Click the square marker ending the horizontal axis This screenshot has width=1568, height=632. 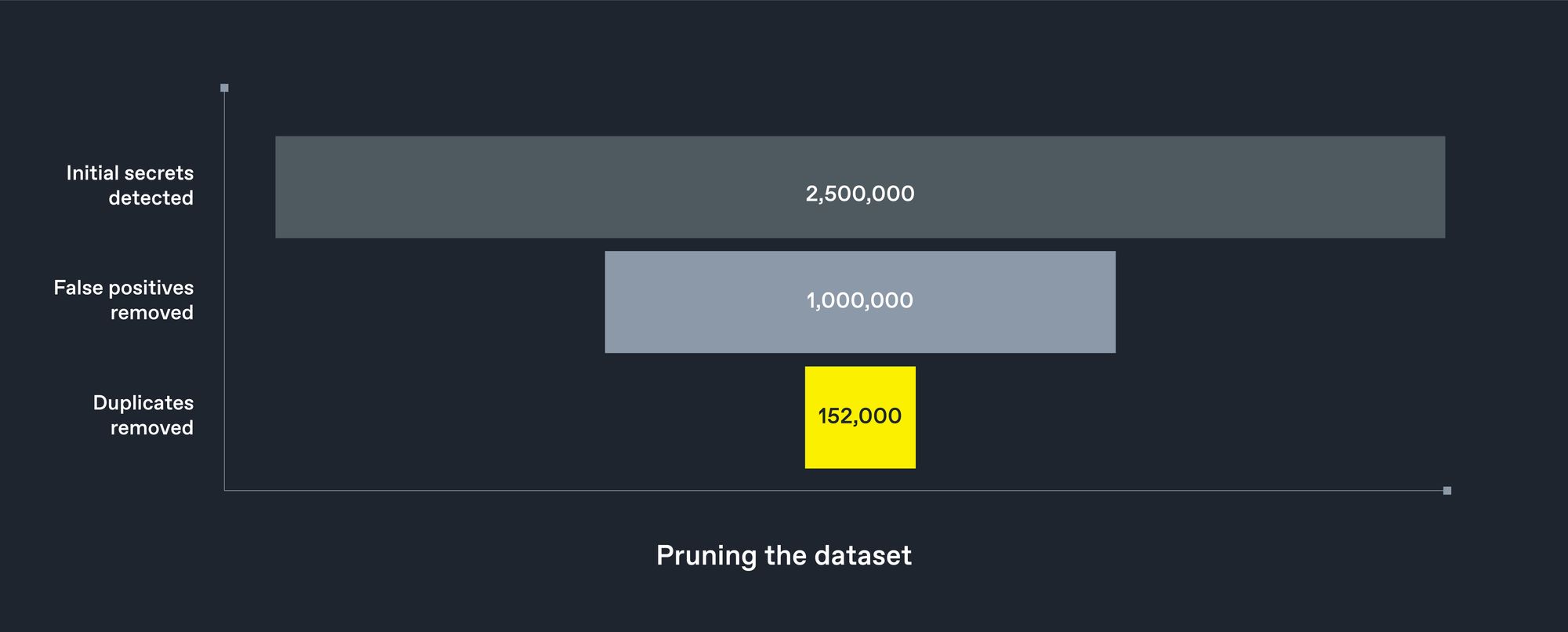coord(1447,491)
